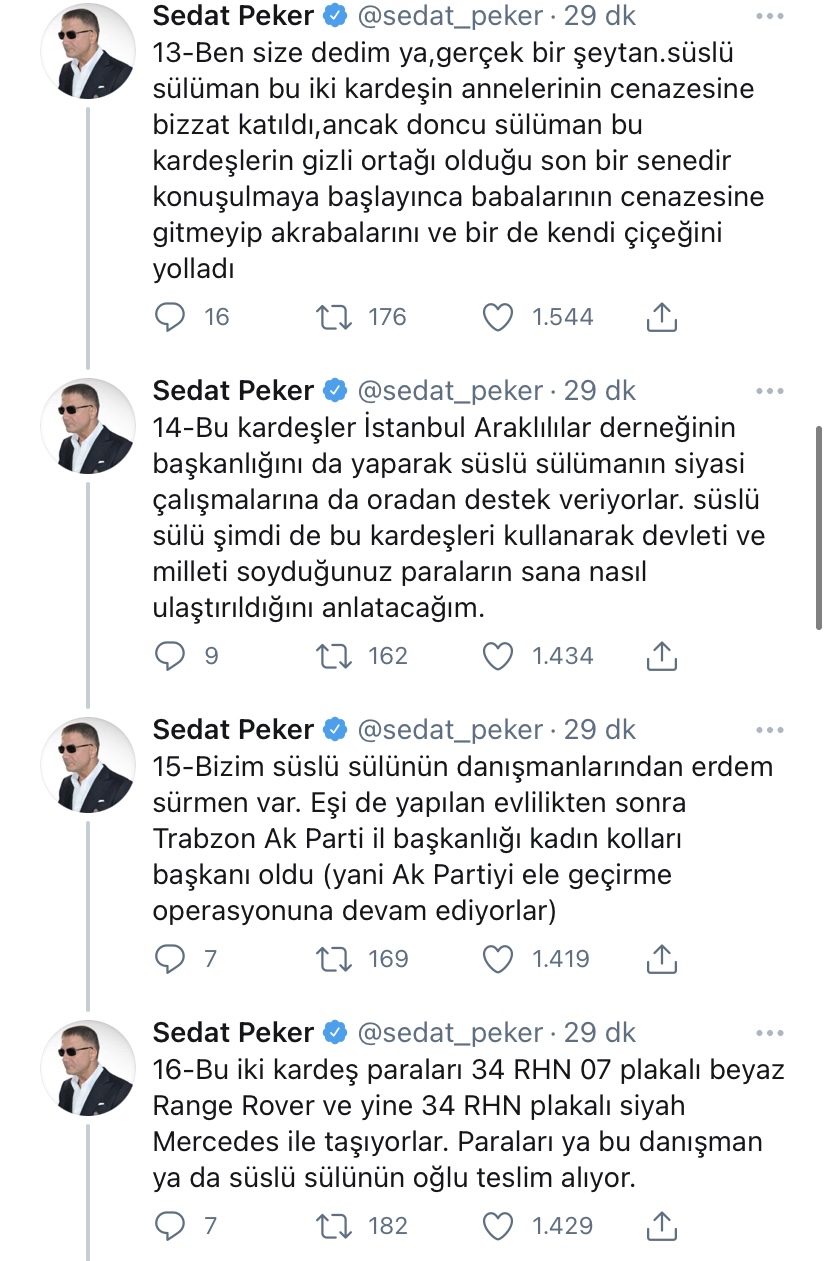Like the tweet with 1.434 likes

498,656
